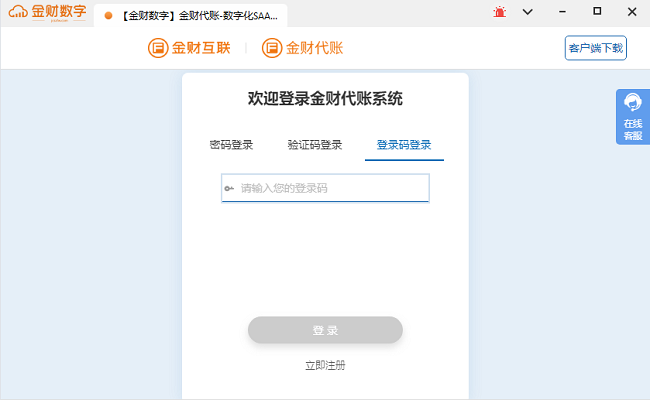The height and width of the screenshot is (400, 650).
Task: Switch to 验证码登录 tab
Action: click(315, 145)
